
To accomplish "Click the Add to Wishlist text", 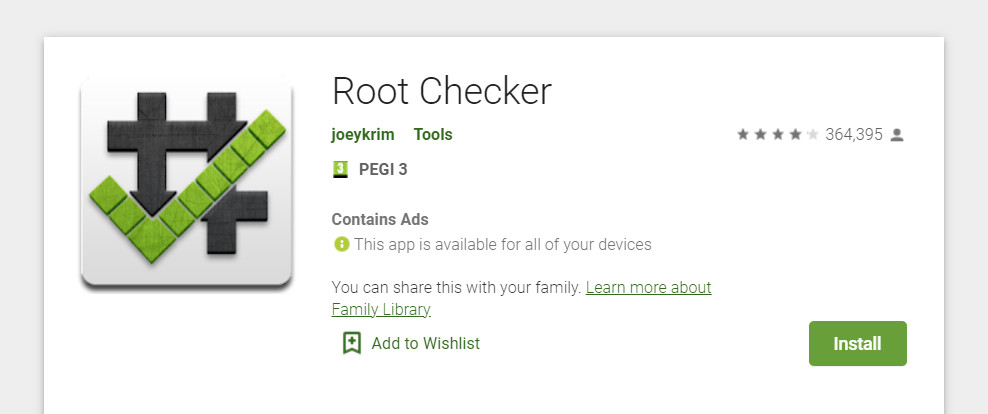I will [x=425, y=343].
